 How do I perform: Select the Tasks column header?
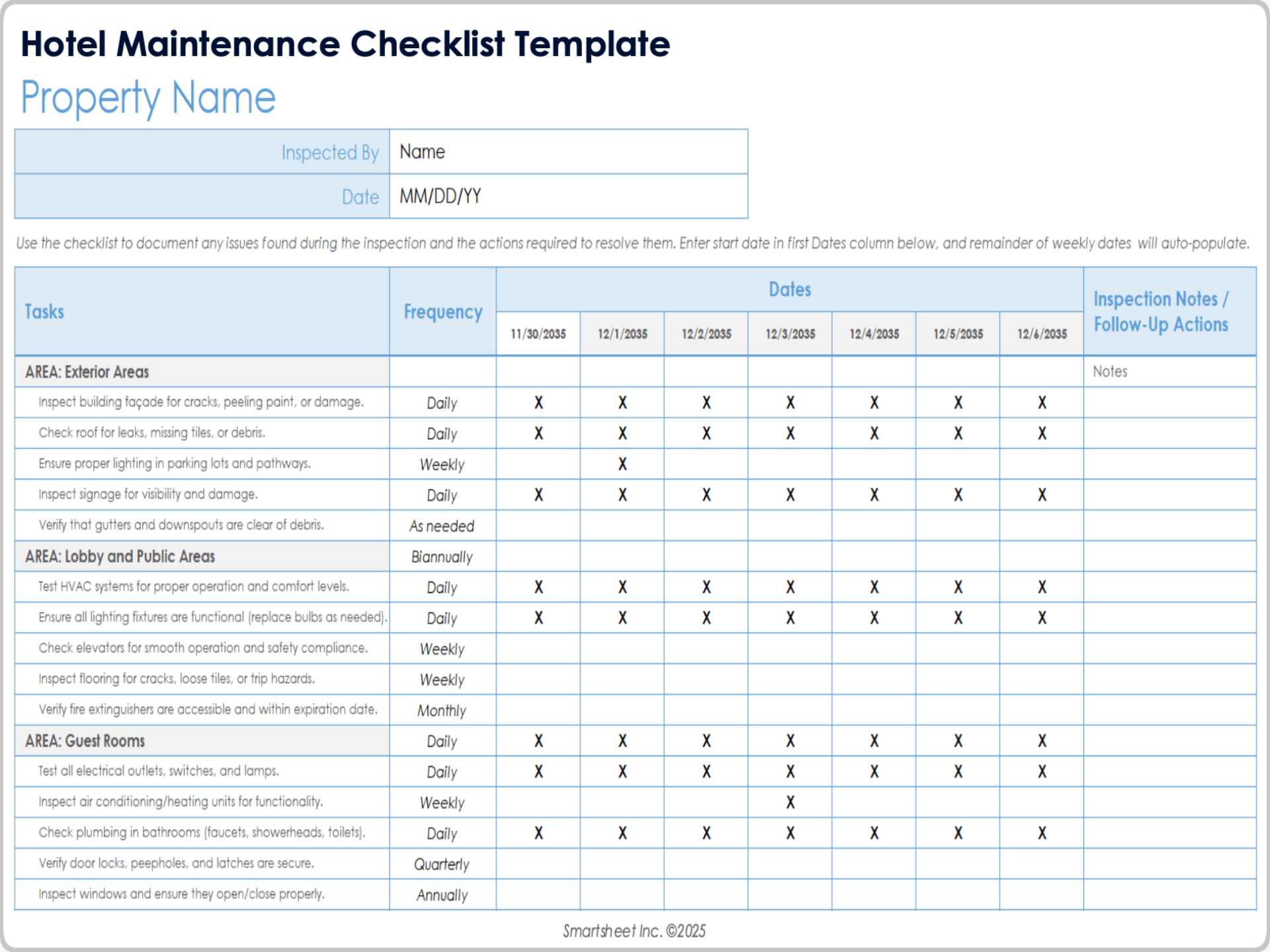44,311
